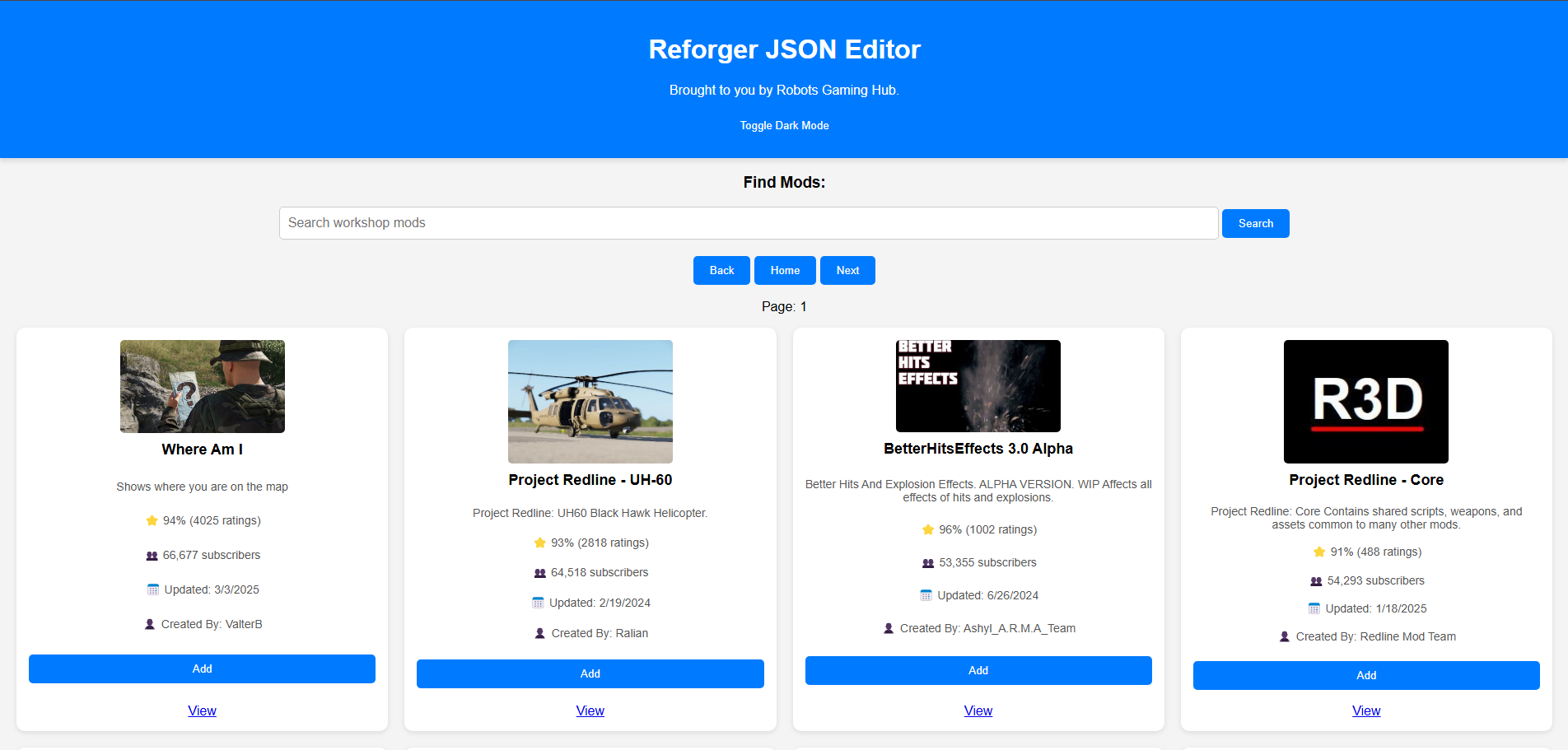Toggle Dark Mode in the header
This screenshot has width=1568, height=750.
(784, 126)
